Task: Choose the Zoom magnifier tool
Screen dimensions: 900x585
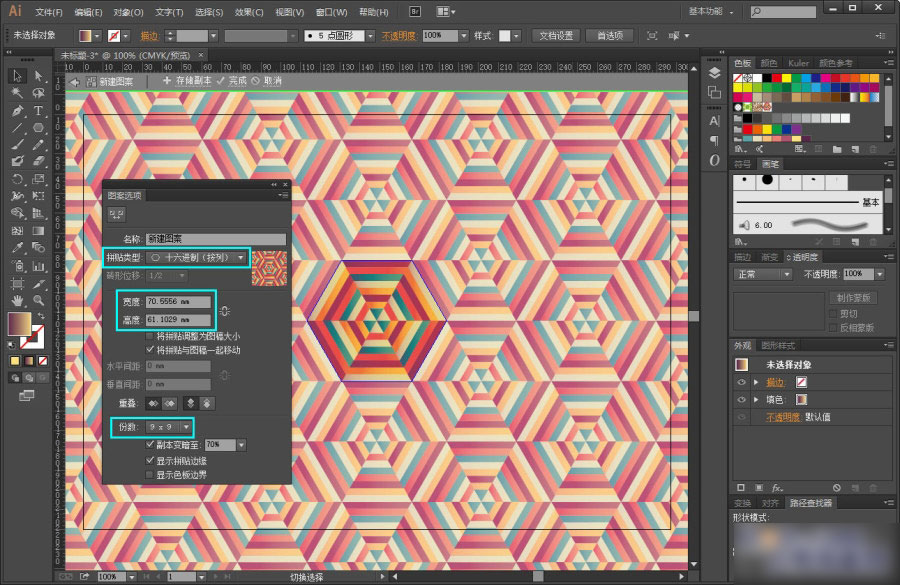Action: pyautogui.click(x=39, y=298)
